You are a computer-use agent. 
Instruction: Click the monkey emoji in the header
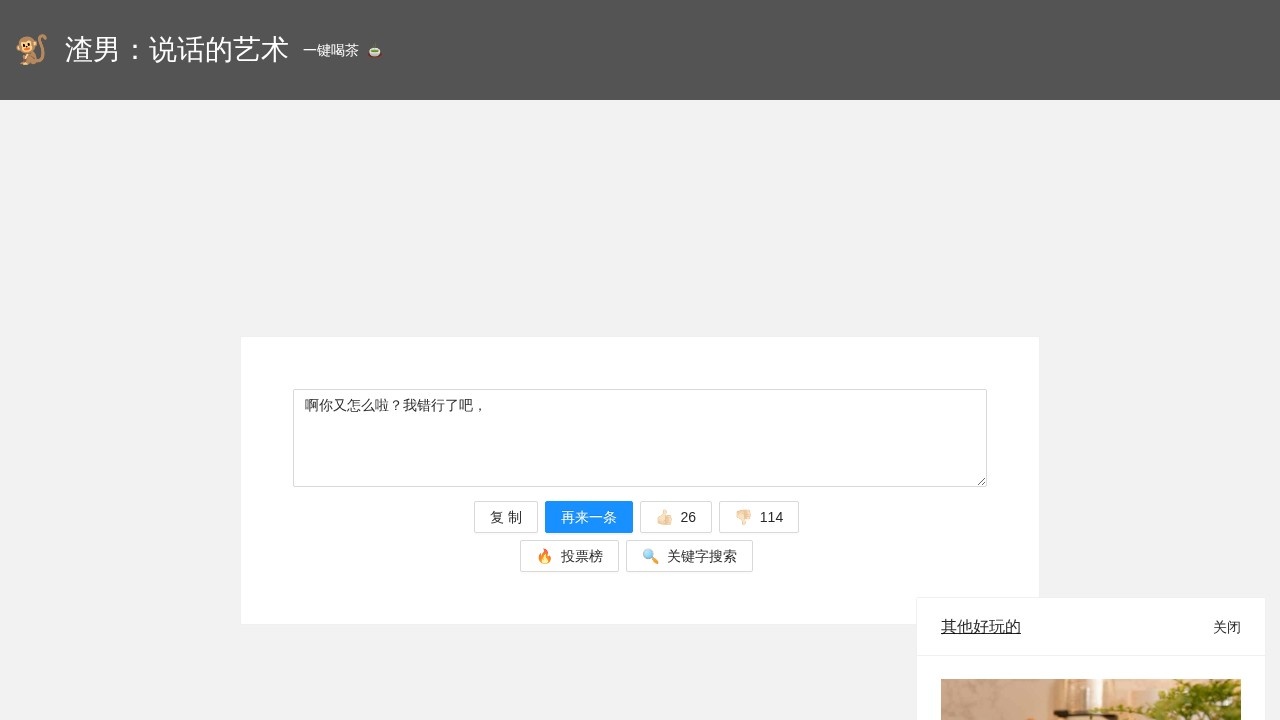tap(30, 49)
